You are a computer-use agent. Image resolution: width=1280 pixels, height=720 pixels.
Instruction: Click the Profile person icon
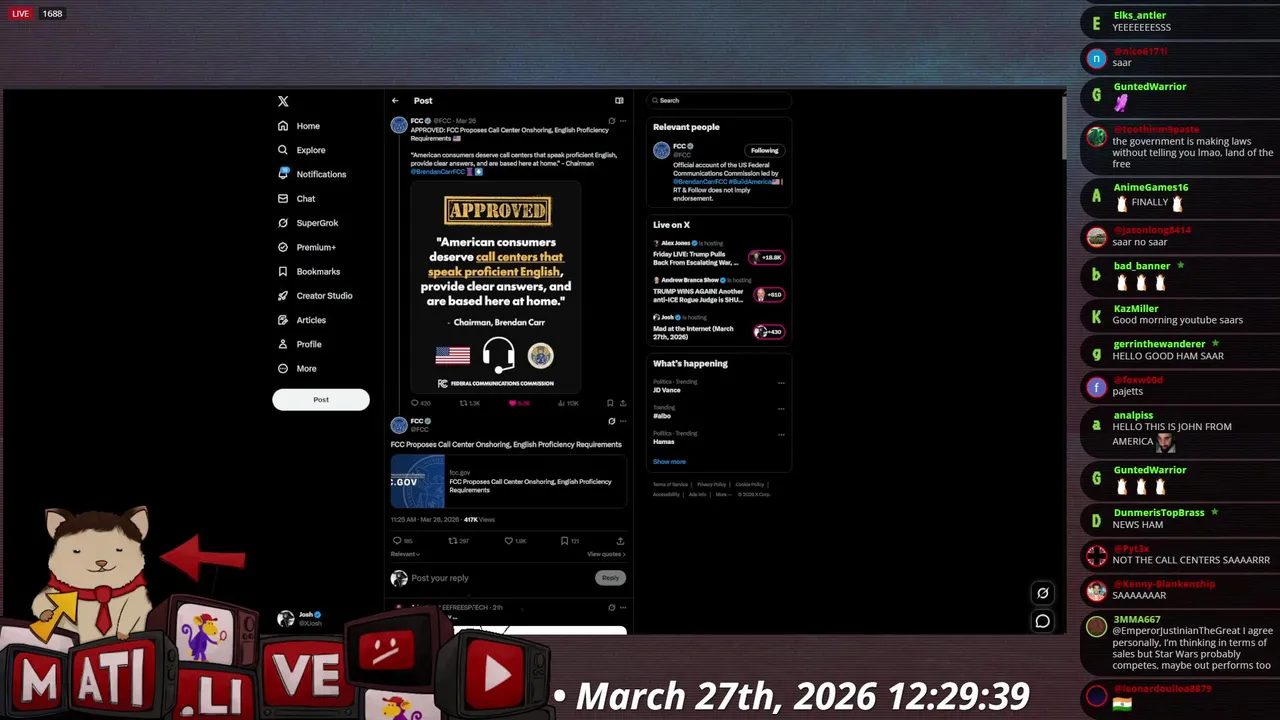283,344
